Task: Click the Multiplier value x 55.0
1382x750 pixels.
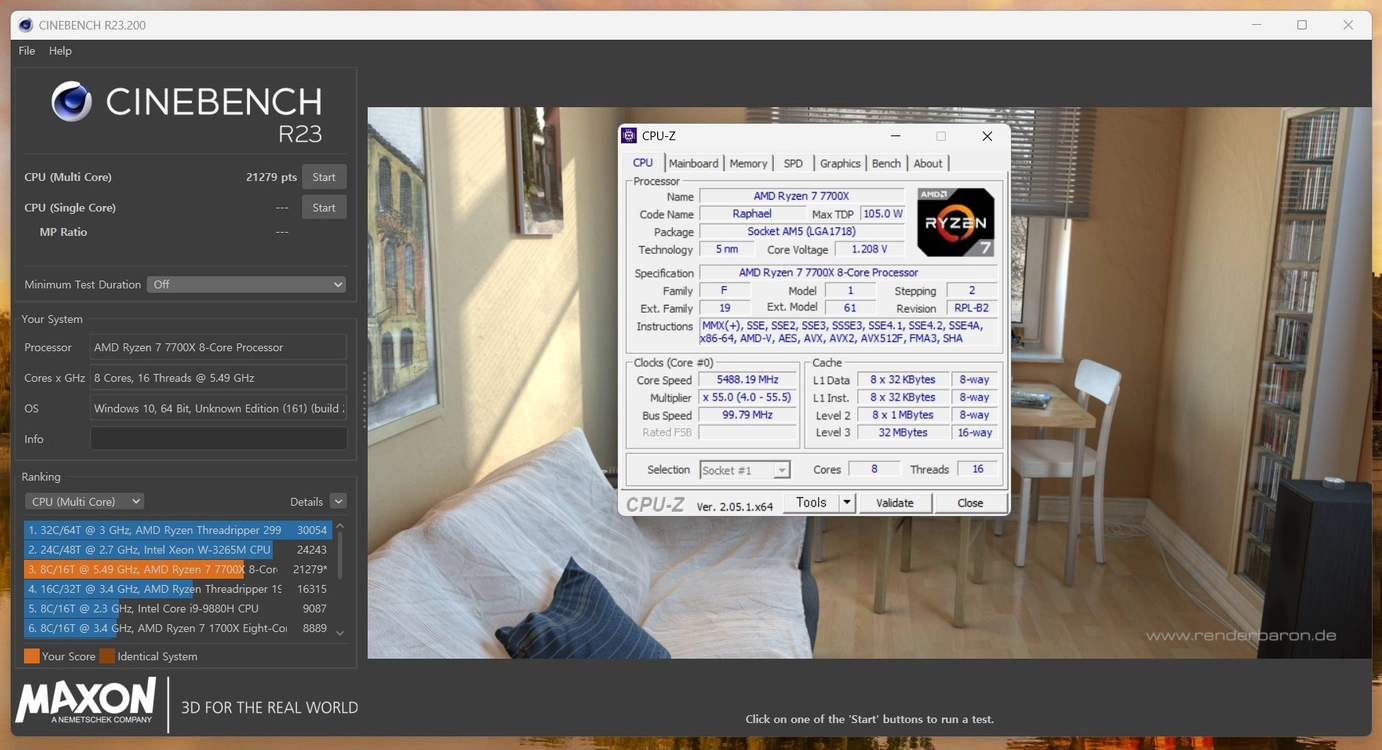Action: 748,397
